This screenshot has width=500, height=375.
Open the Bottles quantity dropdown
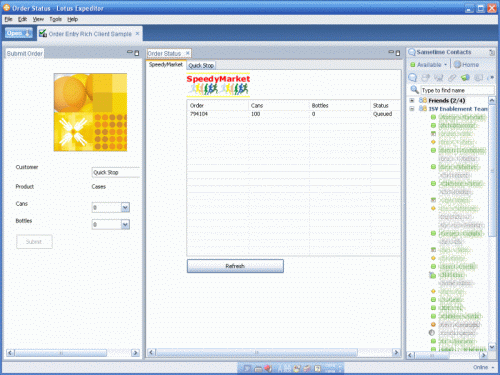[x=125, y=224]
